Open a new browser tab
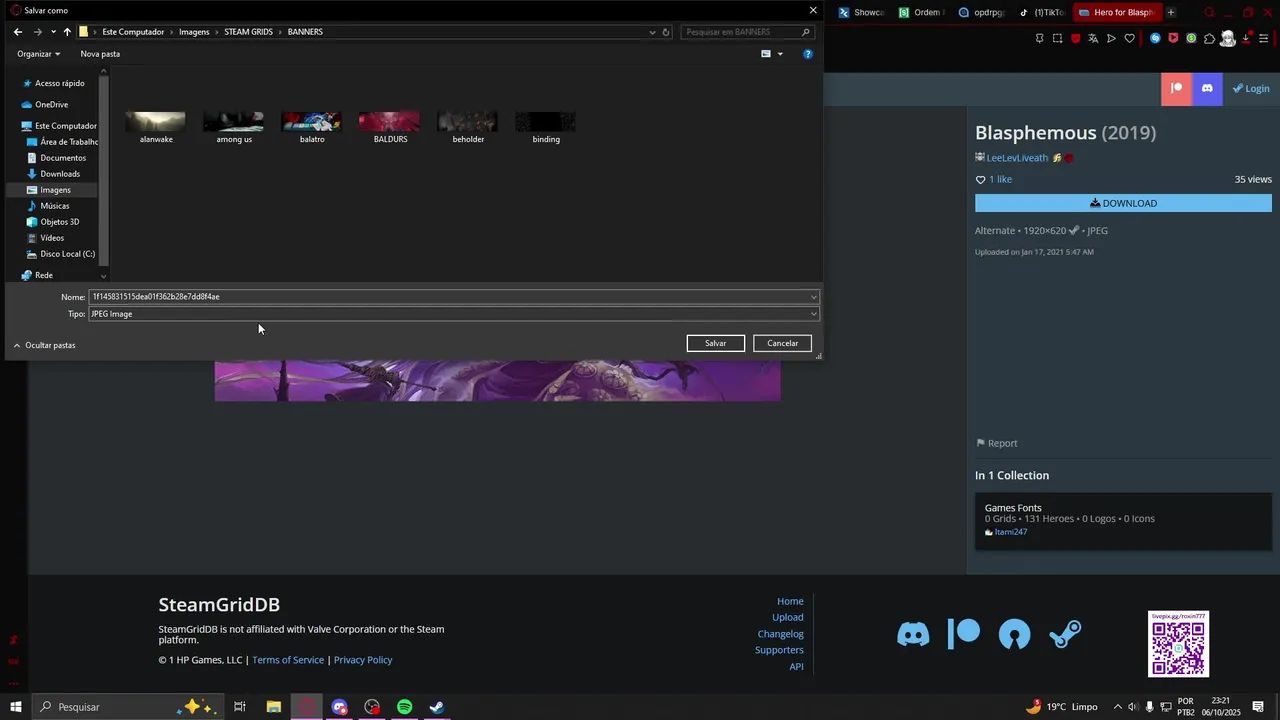Screen dimensions: 1280x720 [1171, 12]
